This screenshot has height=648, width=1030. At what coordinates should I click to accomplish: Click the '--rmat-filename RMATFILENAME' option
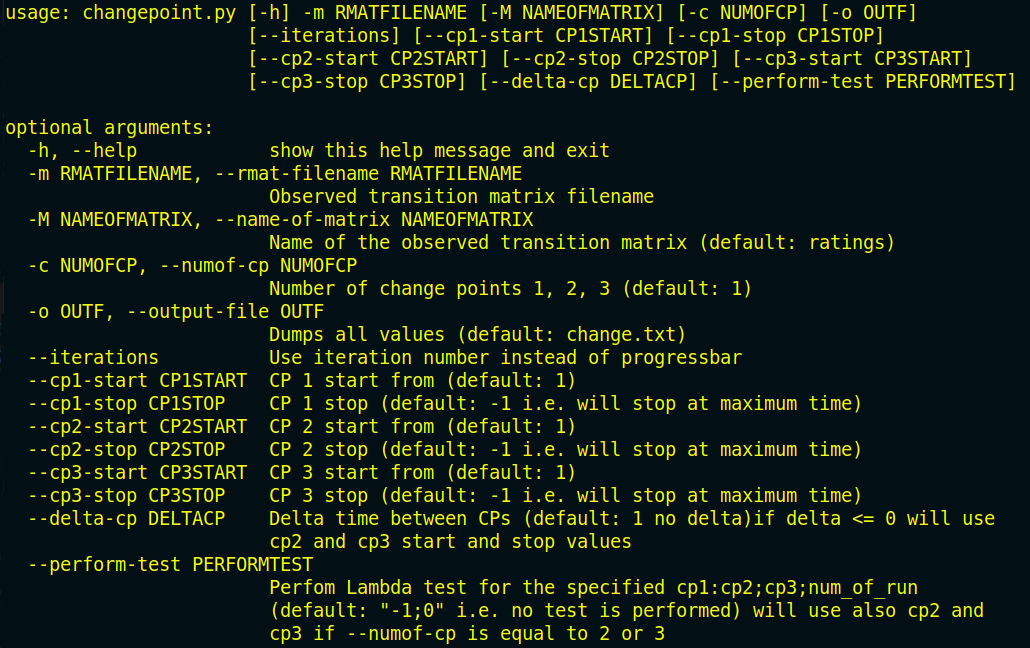coord(369,174)
